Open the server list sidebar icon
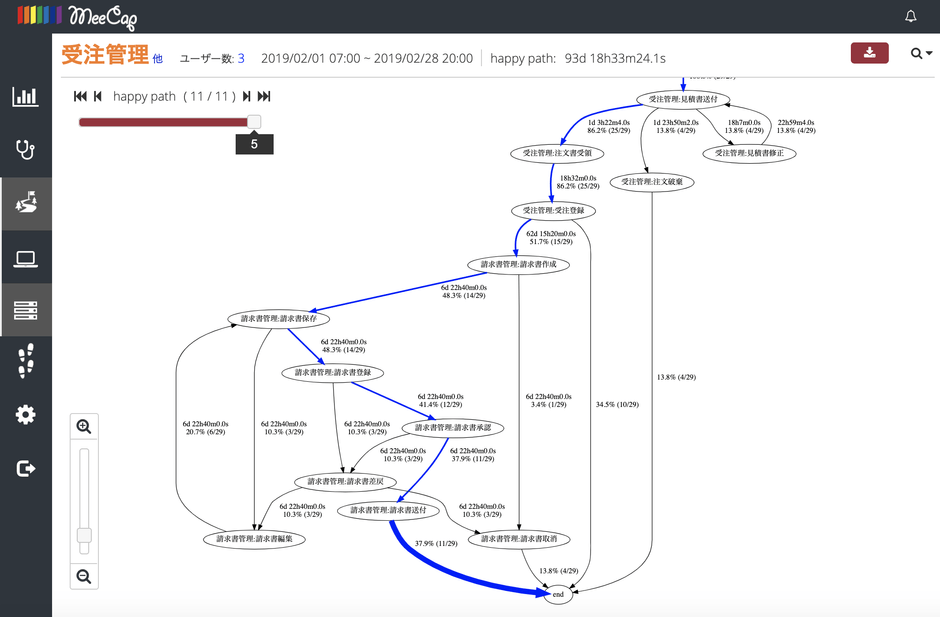The height and width of the screenshot is (617, 940). coord(25,311)
